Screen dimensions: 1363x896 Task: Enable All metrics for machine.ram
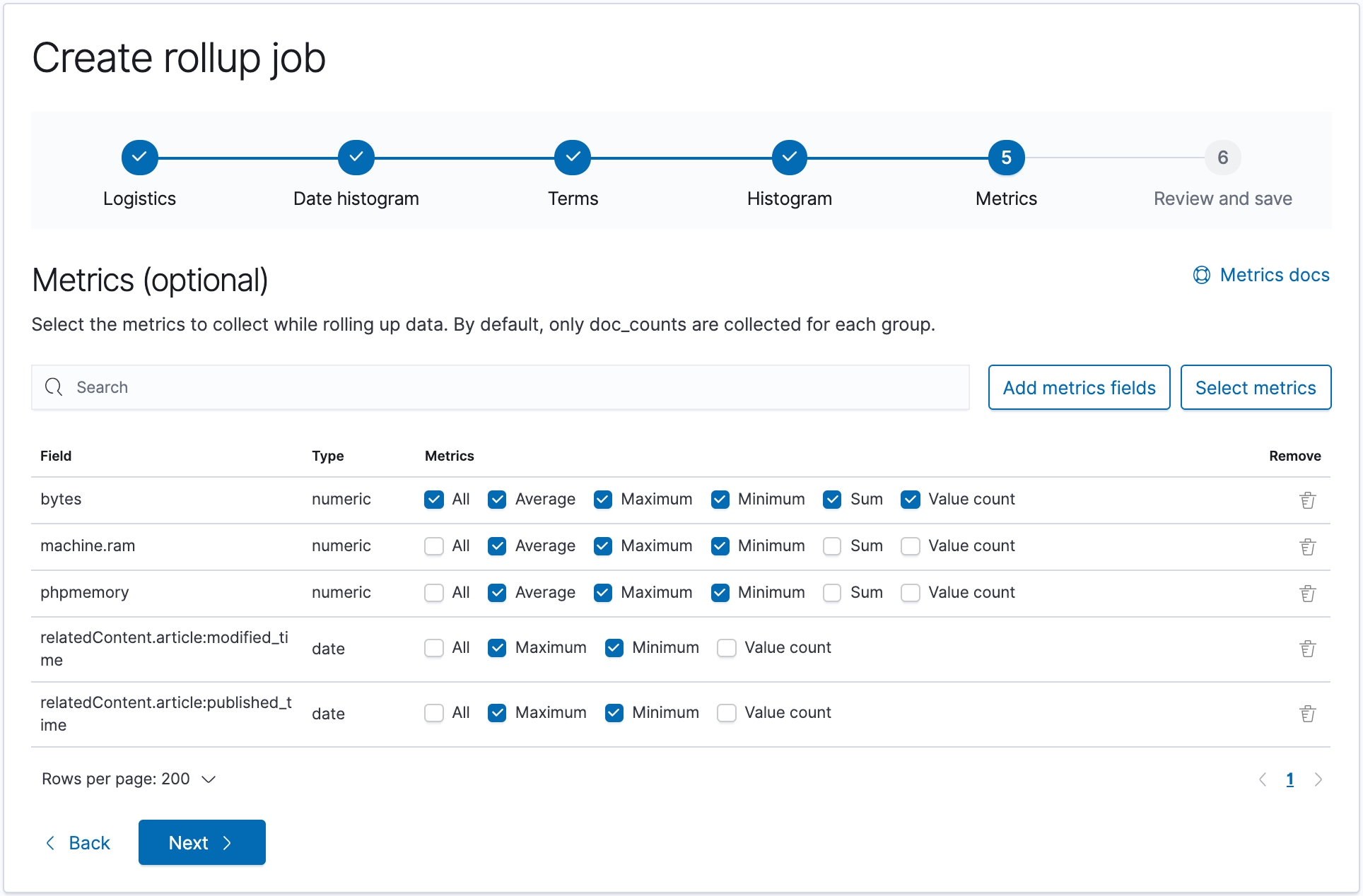coord(434,546)
